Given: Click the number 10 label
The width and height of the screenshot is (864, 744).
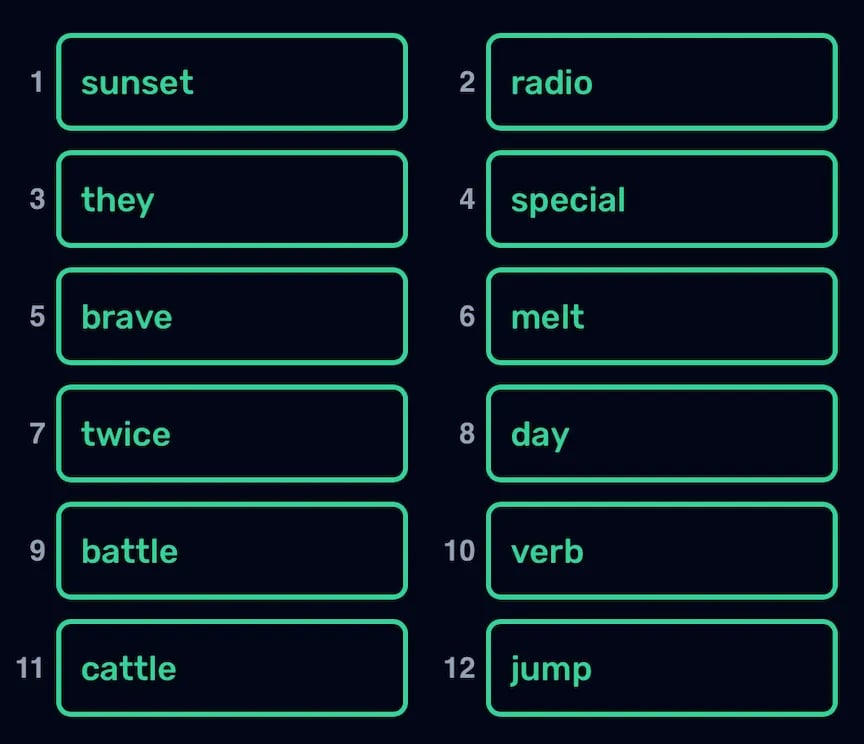Looking at the screenshot, I should click(x=459, y=551).
